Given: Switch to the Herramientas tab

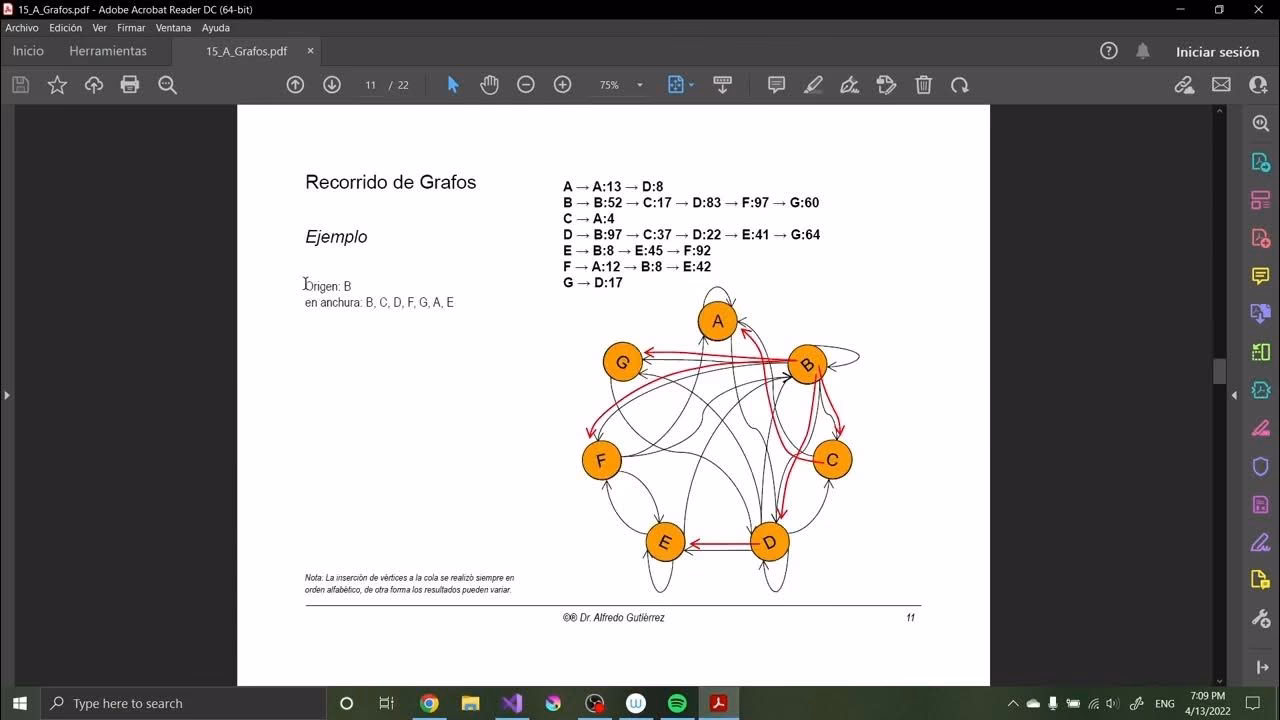Looking at the screenshot, I should click(x=108, y=51).
